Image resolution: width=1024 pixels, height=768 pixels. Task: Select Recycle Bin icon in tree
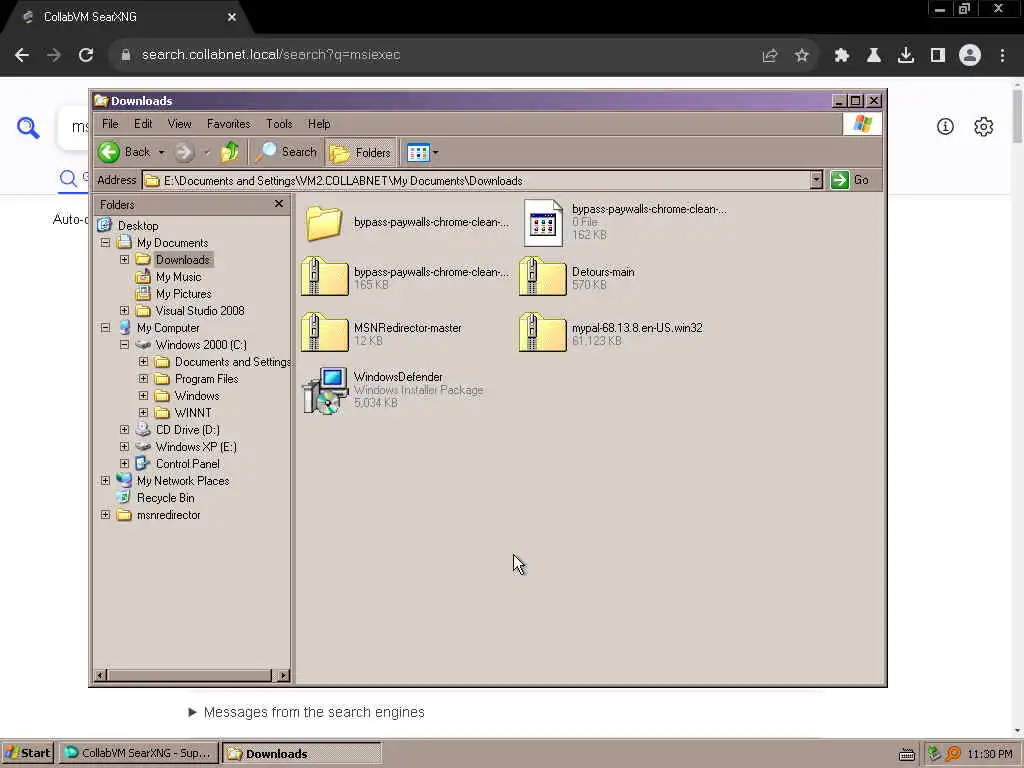(124, 498)
